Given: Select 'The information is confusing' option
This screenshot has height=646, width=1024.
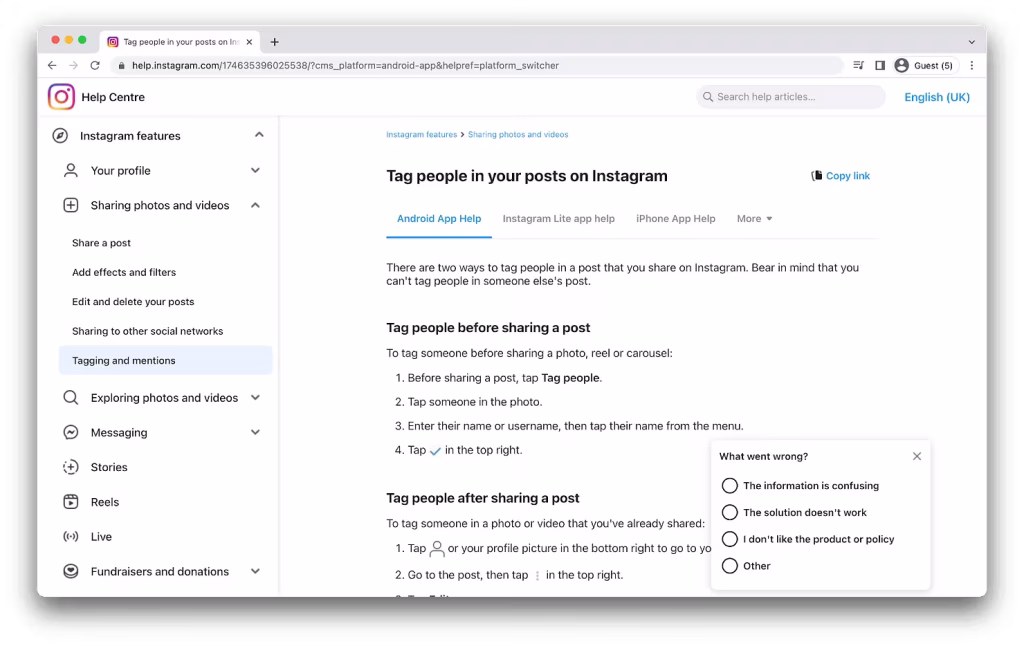Looking at the screenshot, I should [729, 485].
